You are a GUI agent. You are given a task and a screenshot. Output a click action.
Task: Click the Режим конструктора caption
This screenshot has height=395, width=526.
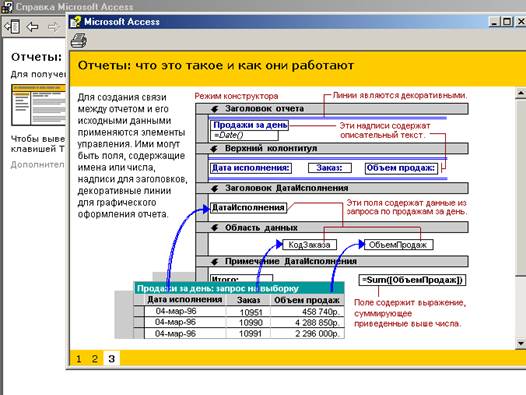point(236,96)
